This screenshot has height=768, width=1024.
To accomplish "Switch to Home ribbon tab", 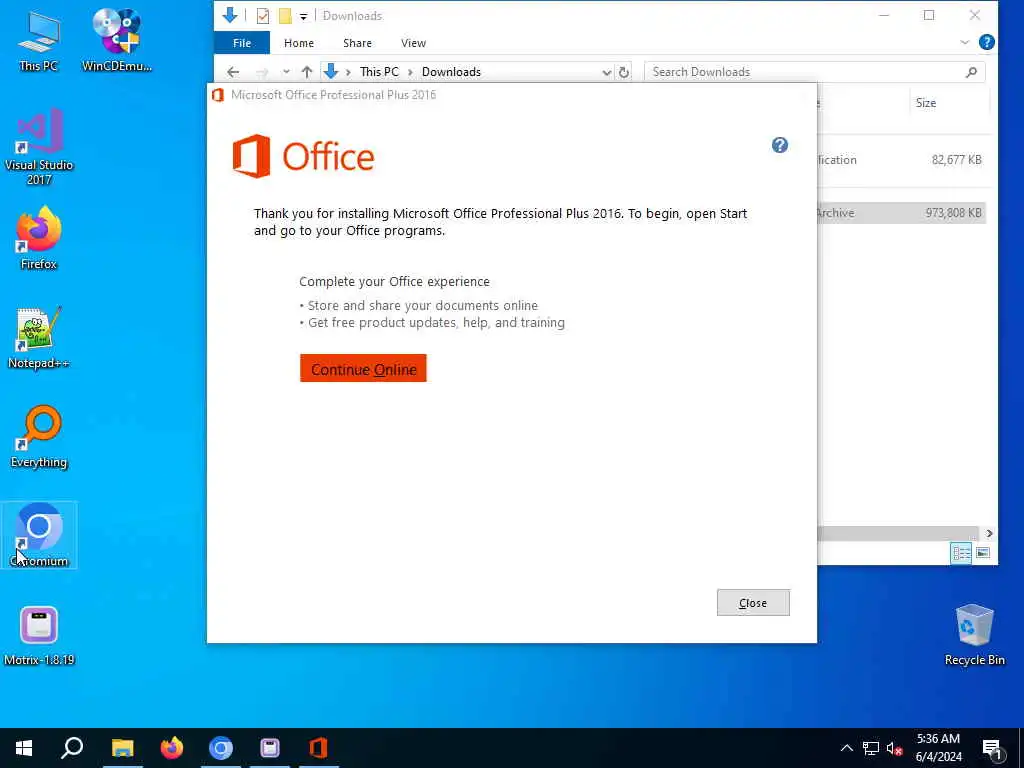I will 298,43.
